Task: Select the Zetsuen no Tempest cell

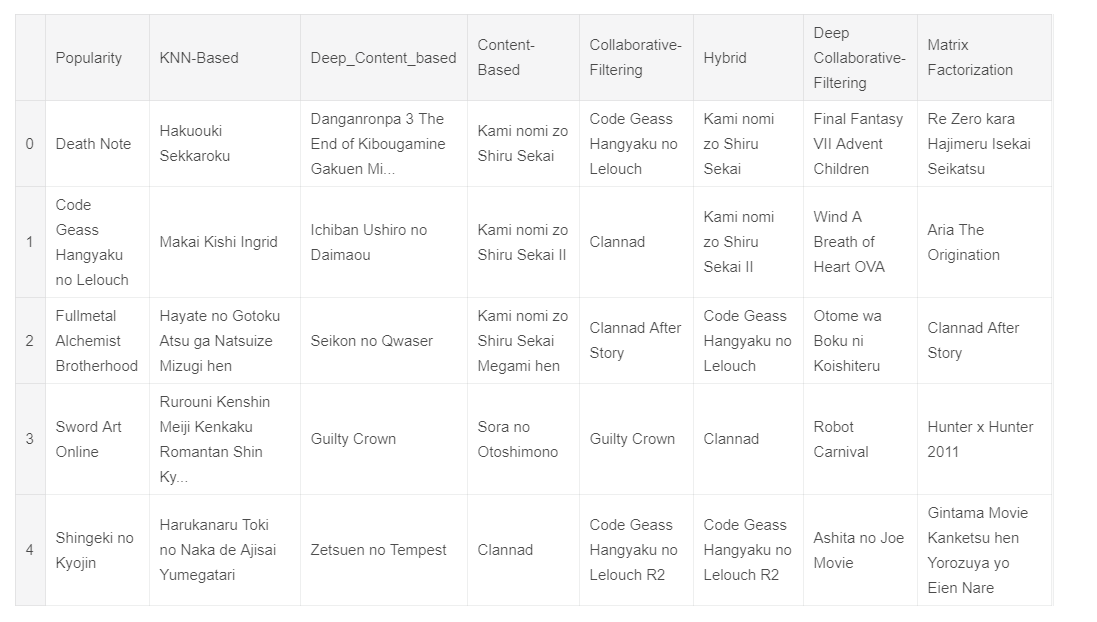Action: point(379,550)
